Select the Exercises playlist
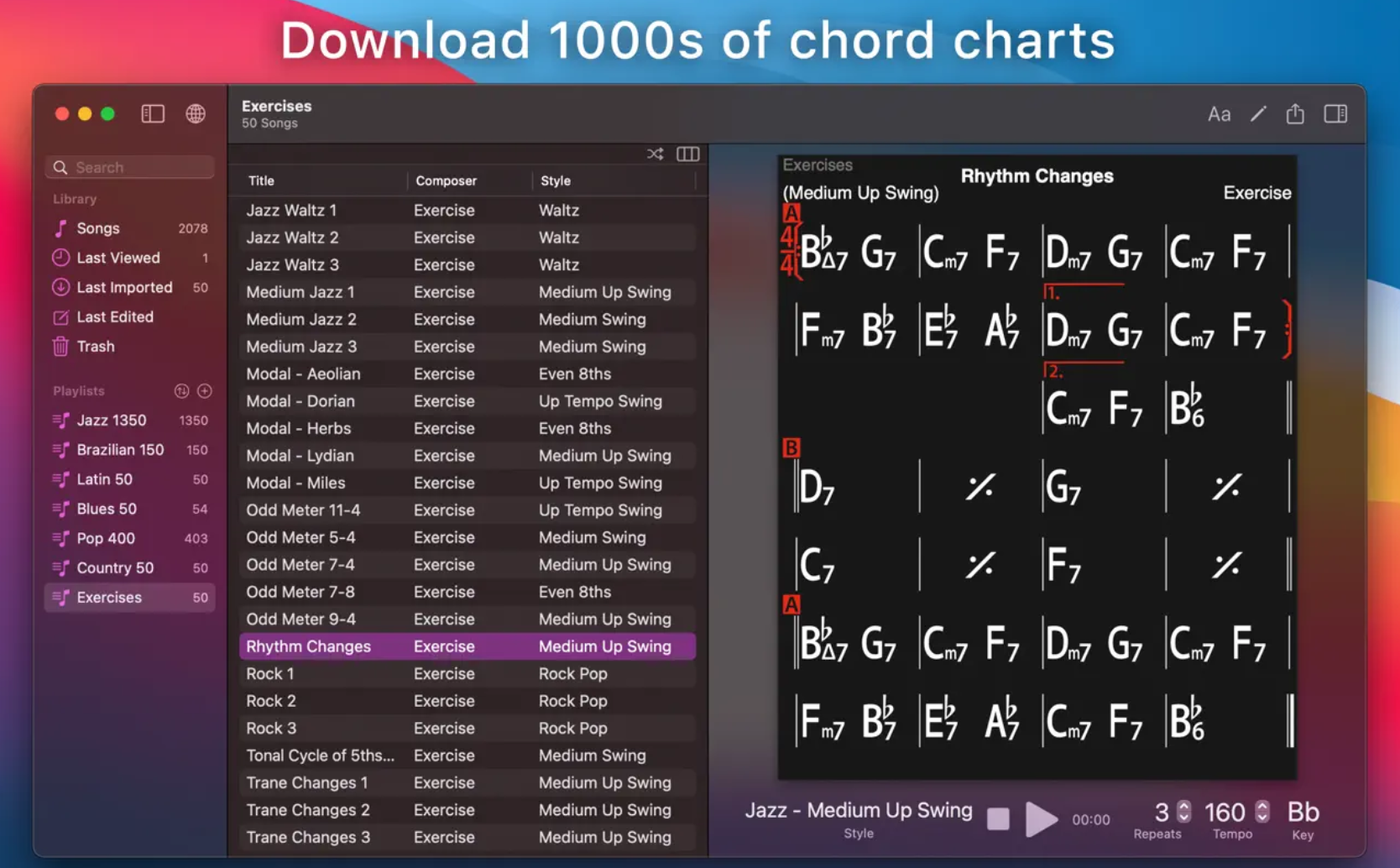The image size is (1400, 868). (130, 597)
